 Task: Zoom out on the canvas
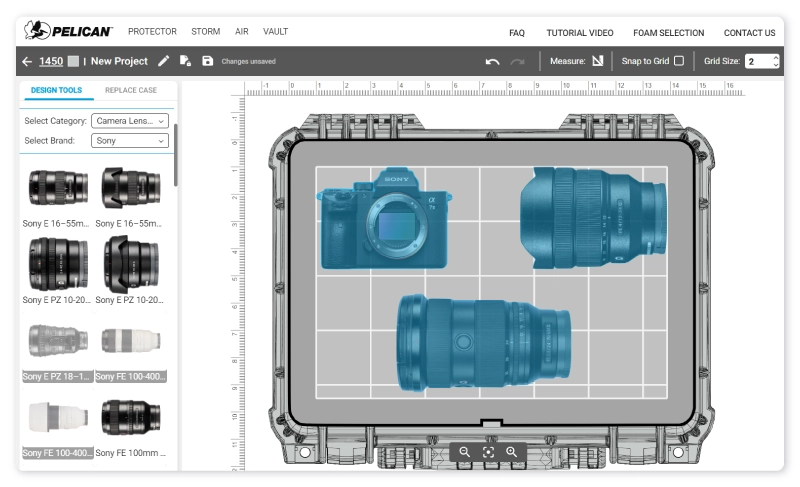click(464, 452)
